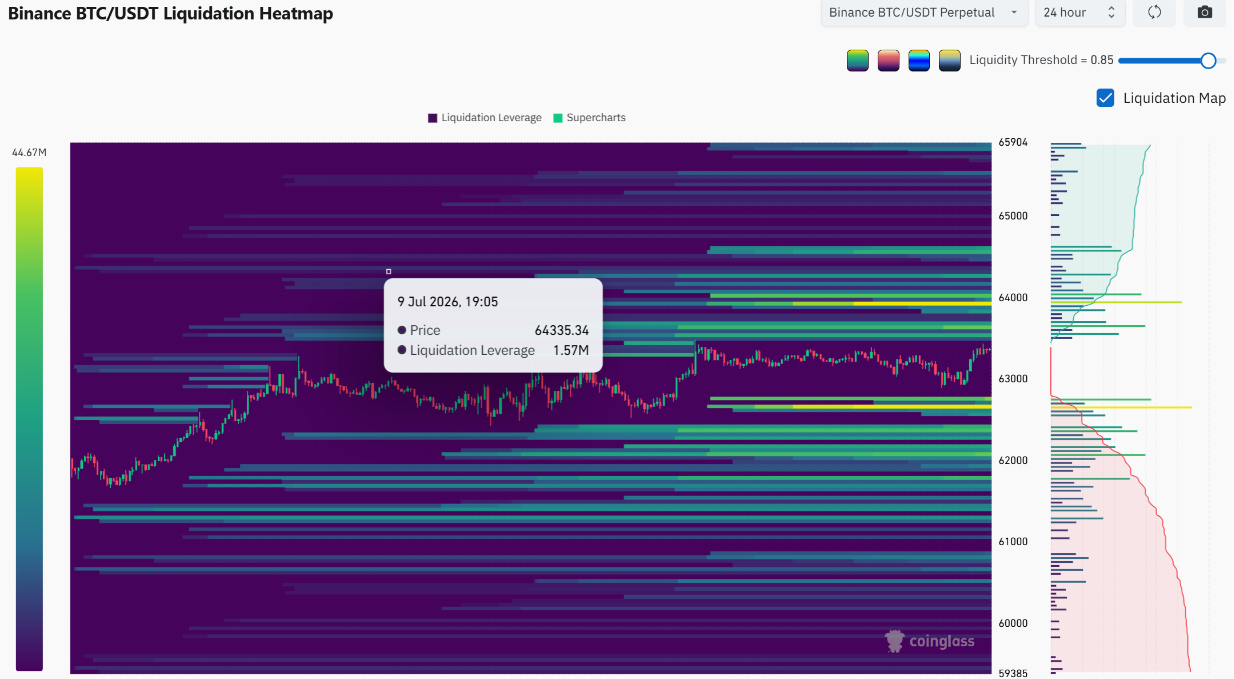
Task: Click the refresh chart icon
Action: pos(1154,12)
